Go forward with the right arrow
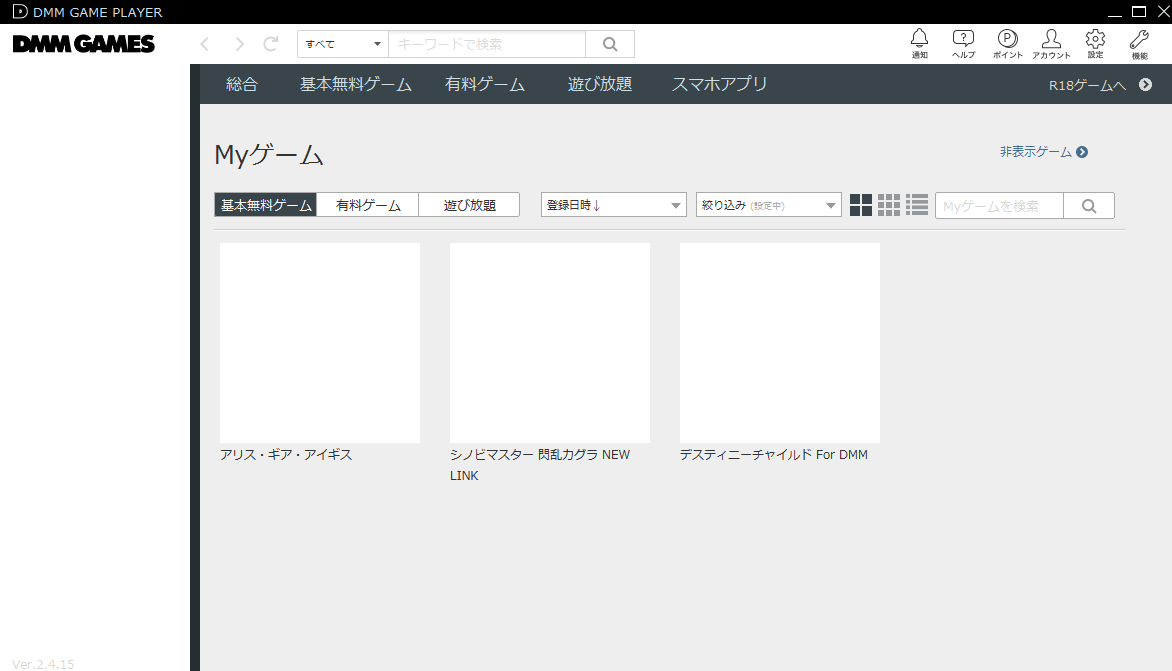Viewport: 1172px width, 671px height. [239, 44]
